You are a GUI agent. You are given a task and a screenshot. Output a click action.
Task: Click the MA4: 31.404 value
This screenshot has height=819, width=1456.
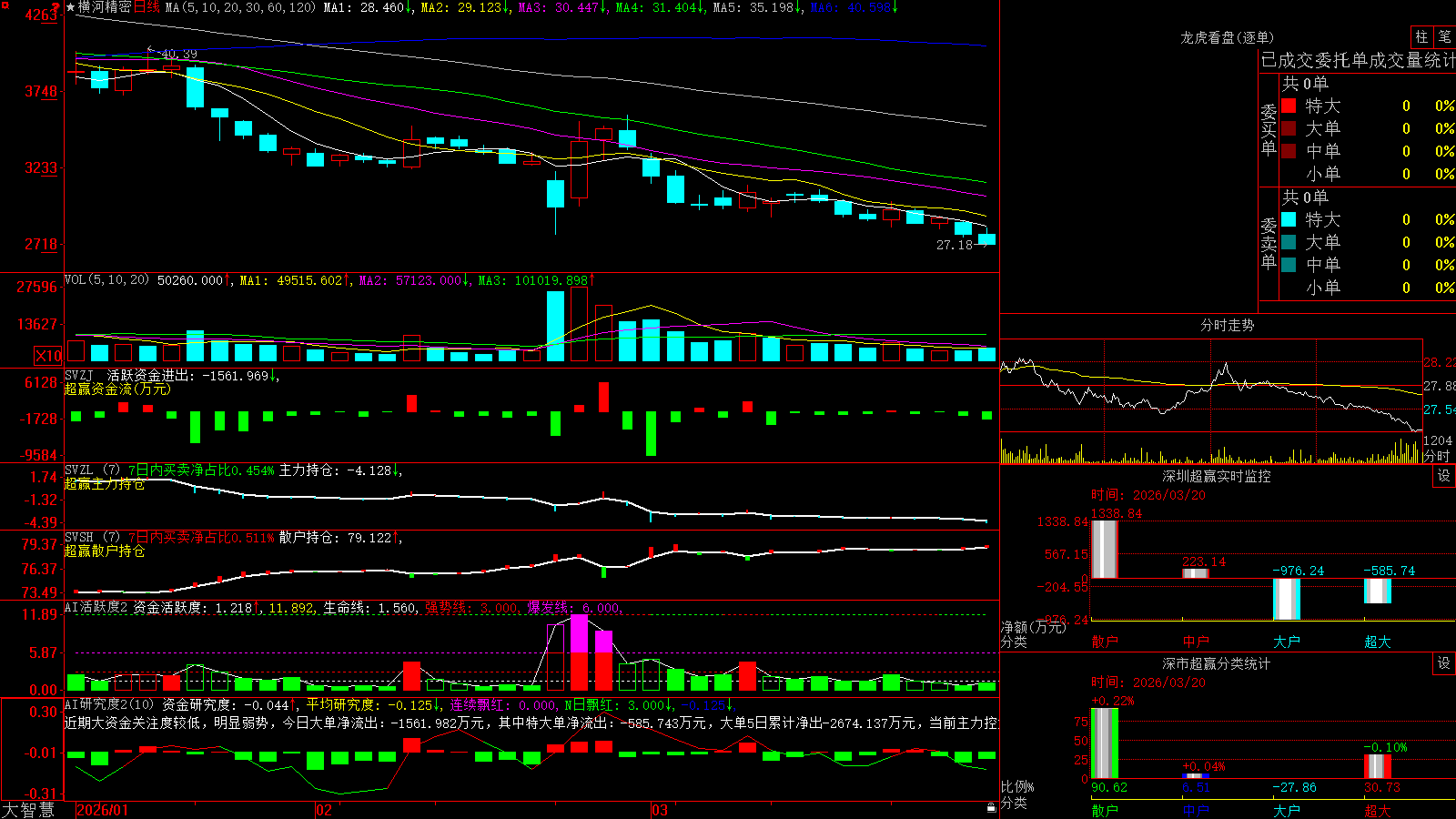pyautogui.click(x=659, y=7)
